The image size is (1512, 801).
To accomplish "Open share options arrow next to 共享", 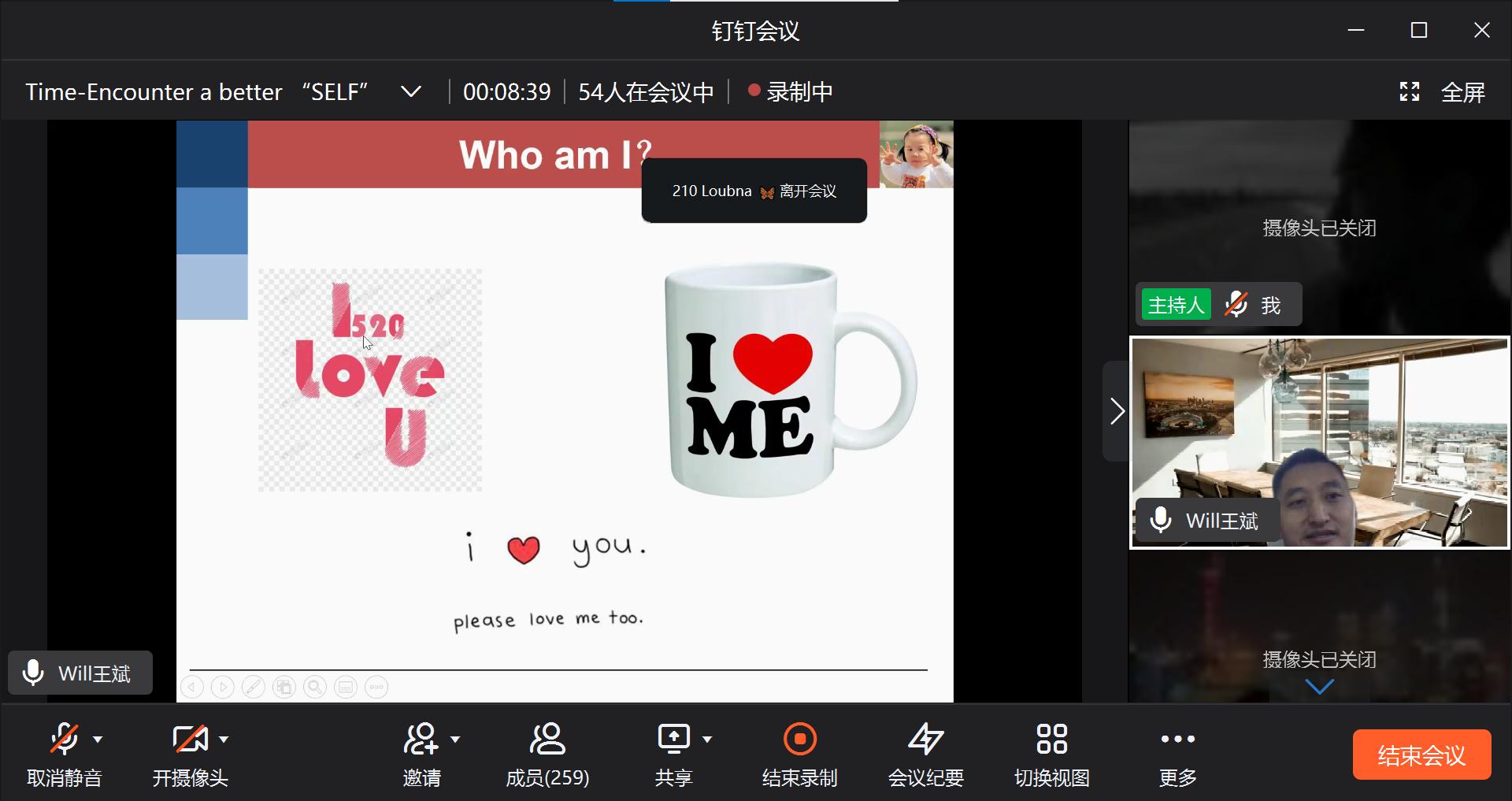I will tap(707, 740).
